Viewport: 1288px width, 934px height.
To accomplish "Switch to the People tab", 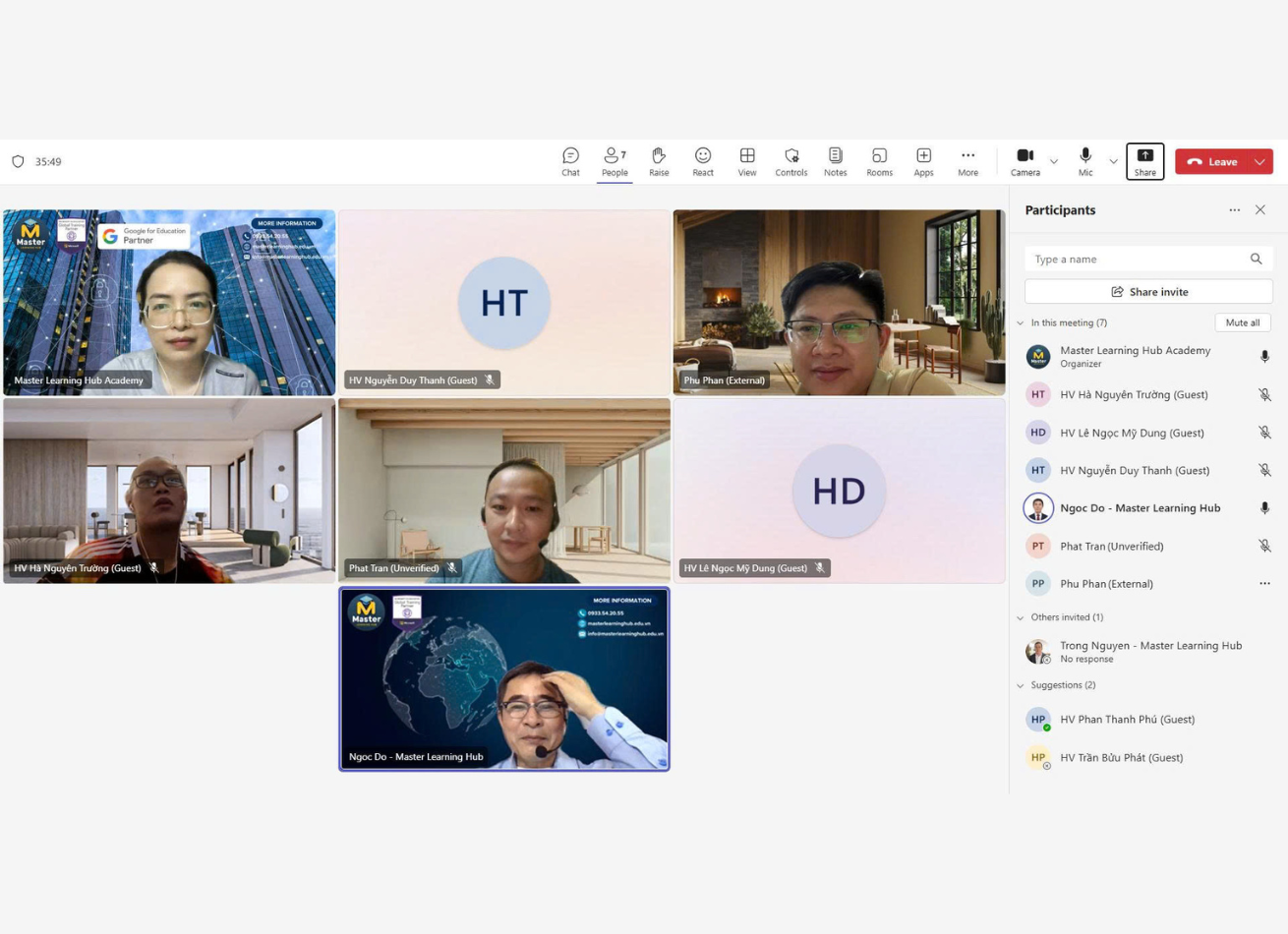I will click(x=615, y=161).
